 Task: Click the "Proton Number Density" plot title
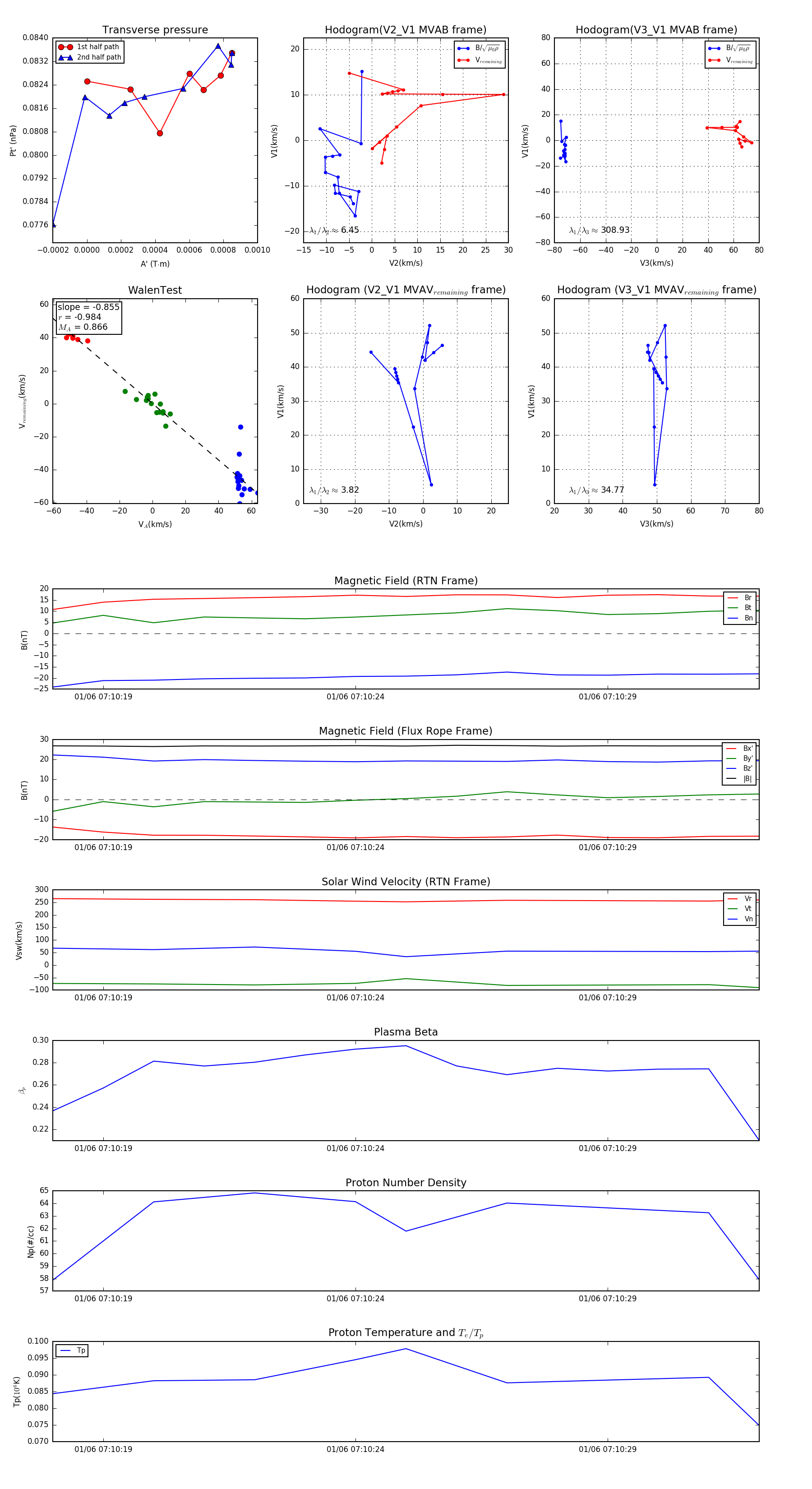pos(406,1183)
